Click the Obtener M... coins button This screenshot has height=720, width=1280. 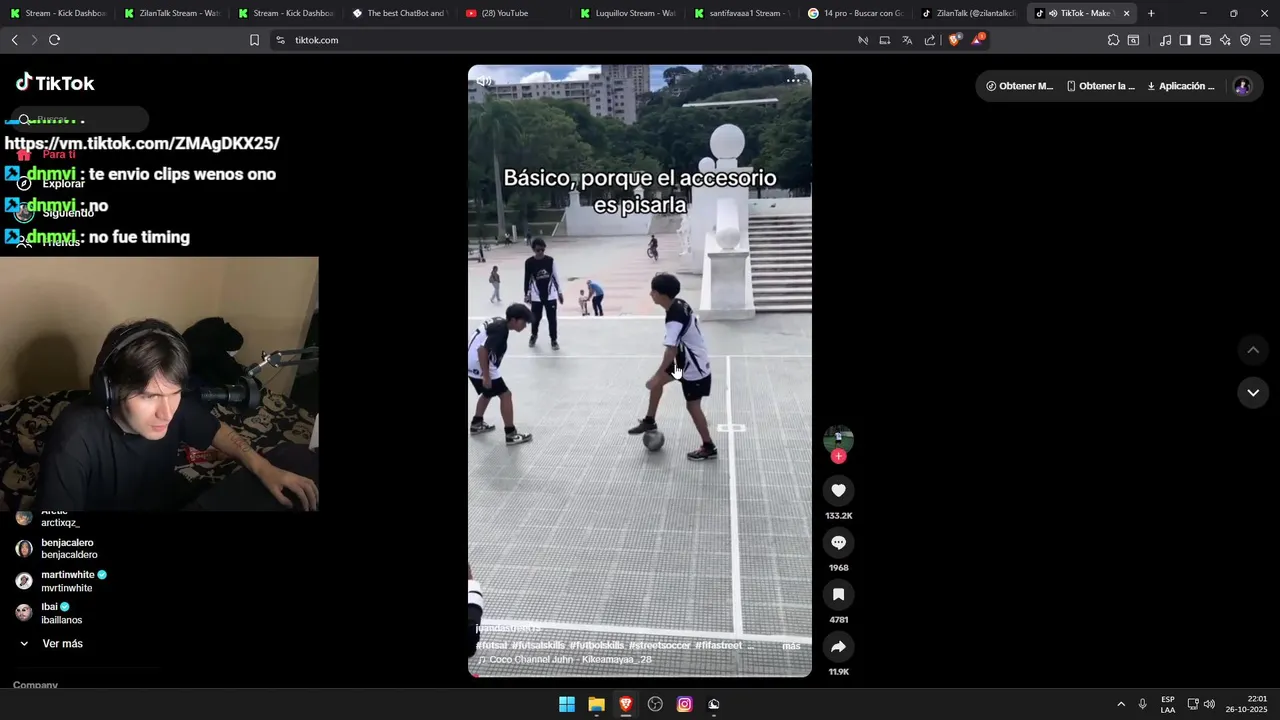click(x=1020, y=86)
